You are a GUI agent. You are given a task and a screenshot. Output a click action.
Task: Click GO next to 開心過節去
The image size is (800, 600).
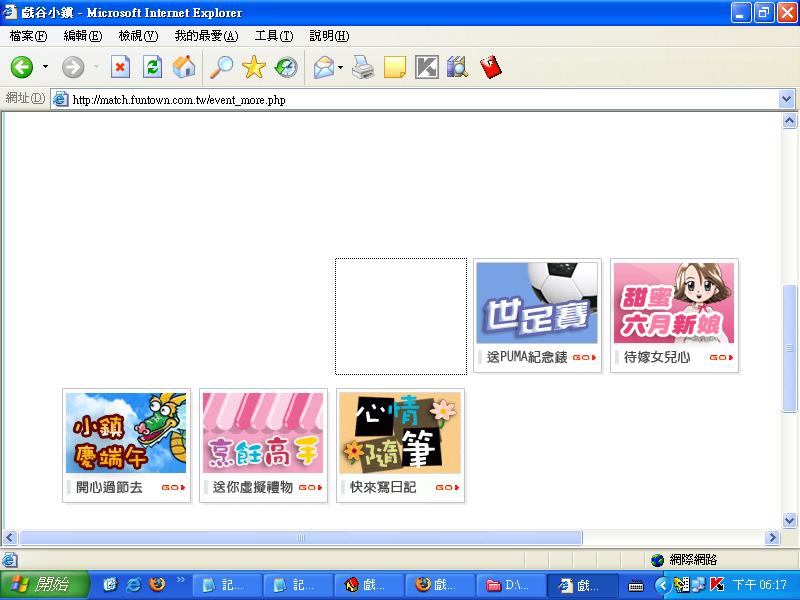pos(173,488)
